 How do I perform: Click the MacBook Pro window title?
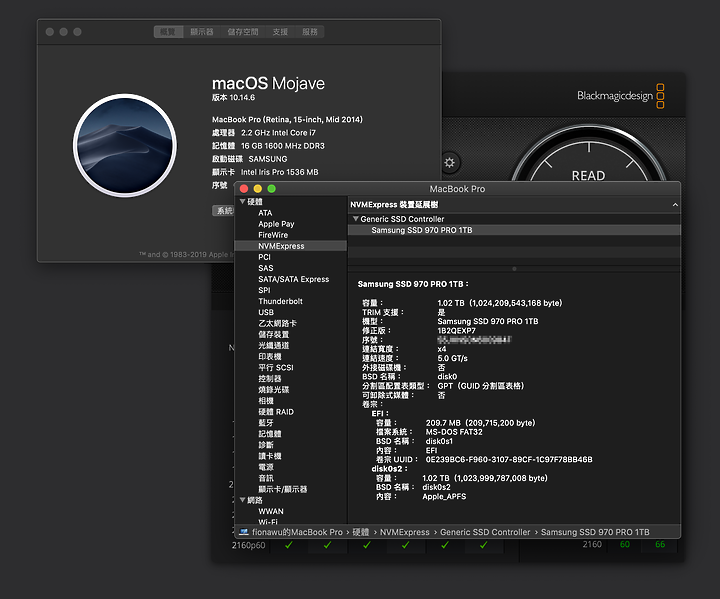[x=457, y=189]
